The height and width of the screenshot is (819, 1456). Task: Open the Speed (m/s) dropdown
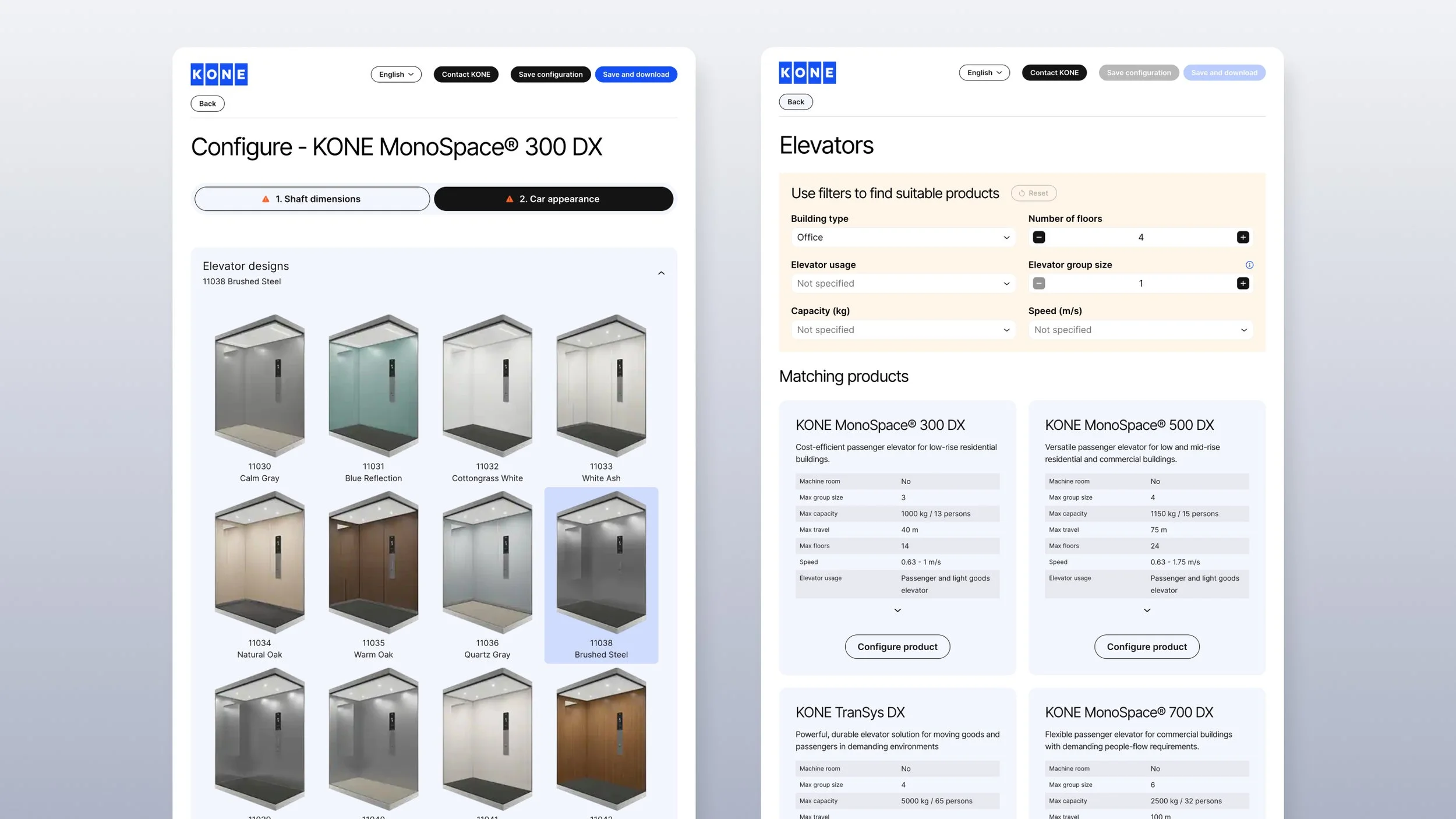point(1140,330)
